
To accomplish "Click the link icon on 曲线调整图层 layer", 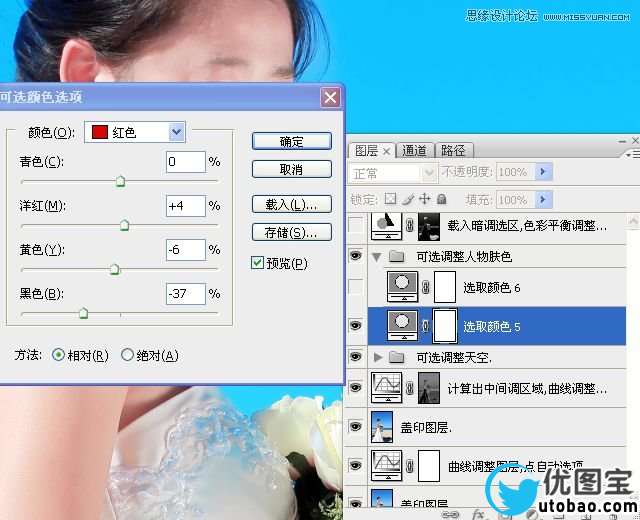I will click(x=410, y=466).
